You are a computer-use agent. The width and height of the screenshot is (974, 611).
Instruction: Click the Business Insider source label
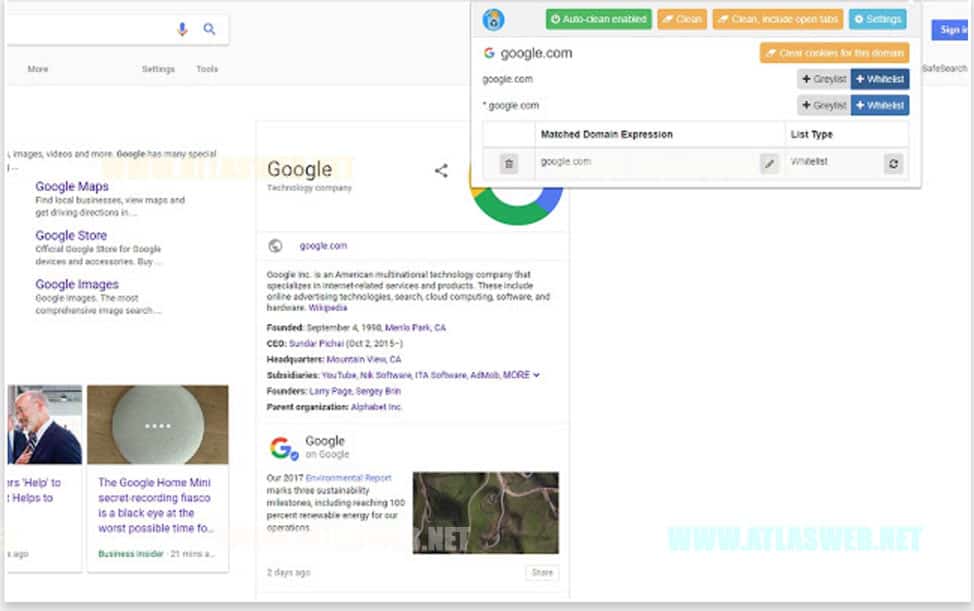coord(131,554)
